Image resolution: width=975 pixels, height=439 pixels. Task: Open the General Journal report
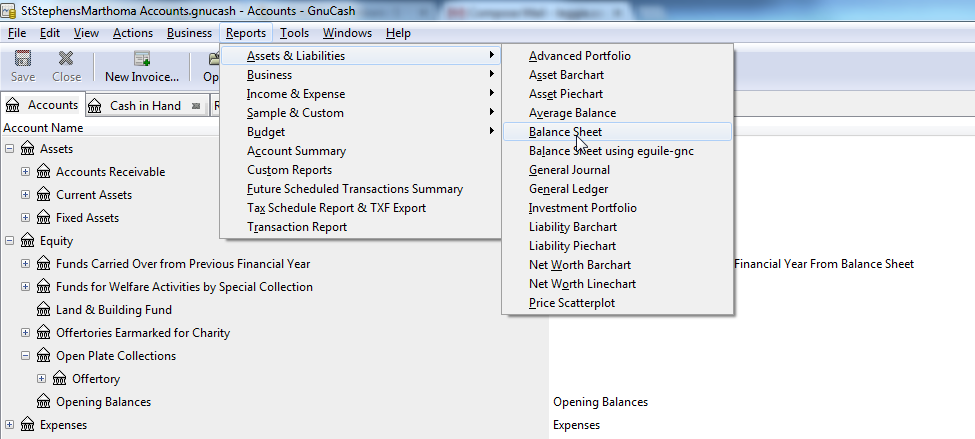click(x=617, y=170)
